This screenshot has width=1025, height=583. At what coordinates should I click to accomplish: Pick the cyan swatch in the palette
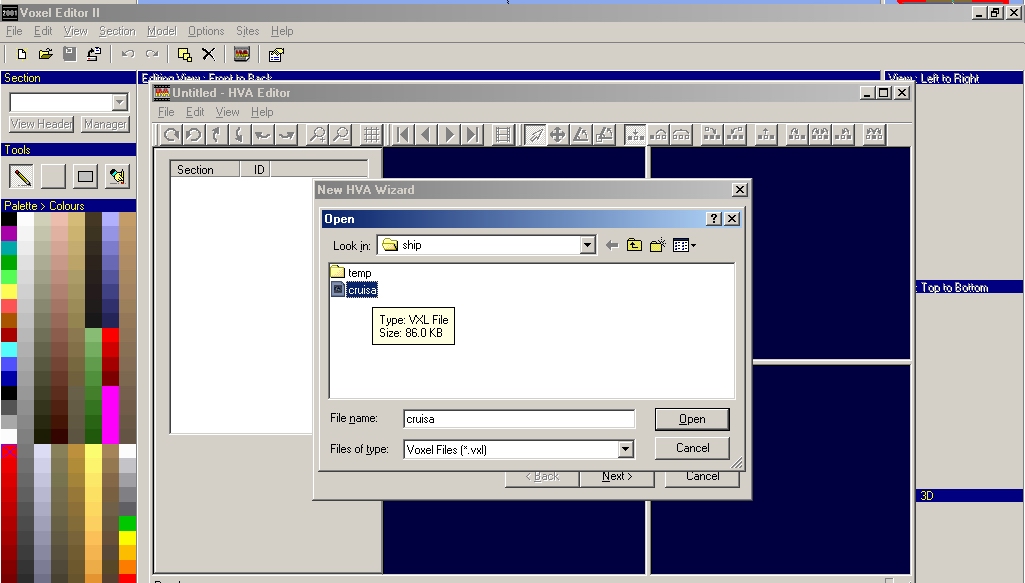click(8, 349)
